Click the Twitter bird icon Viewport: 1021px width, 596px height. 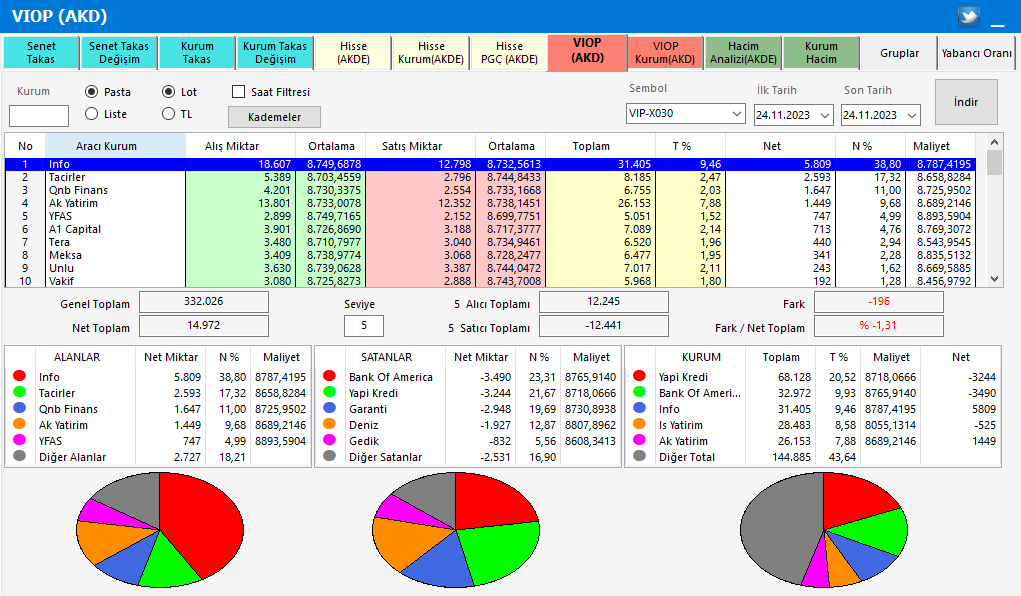968,16
